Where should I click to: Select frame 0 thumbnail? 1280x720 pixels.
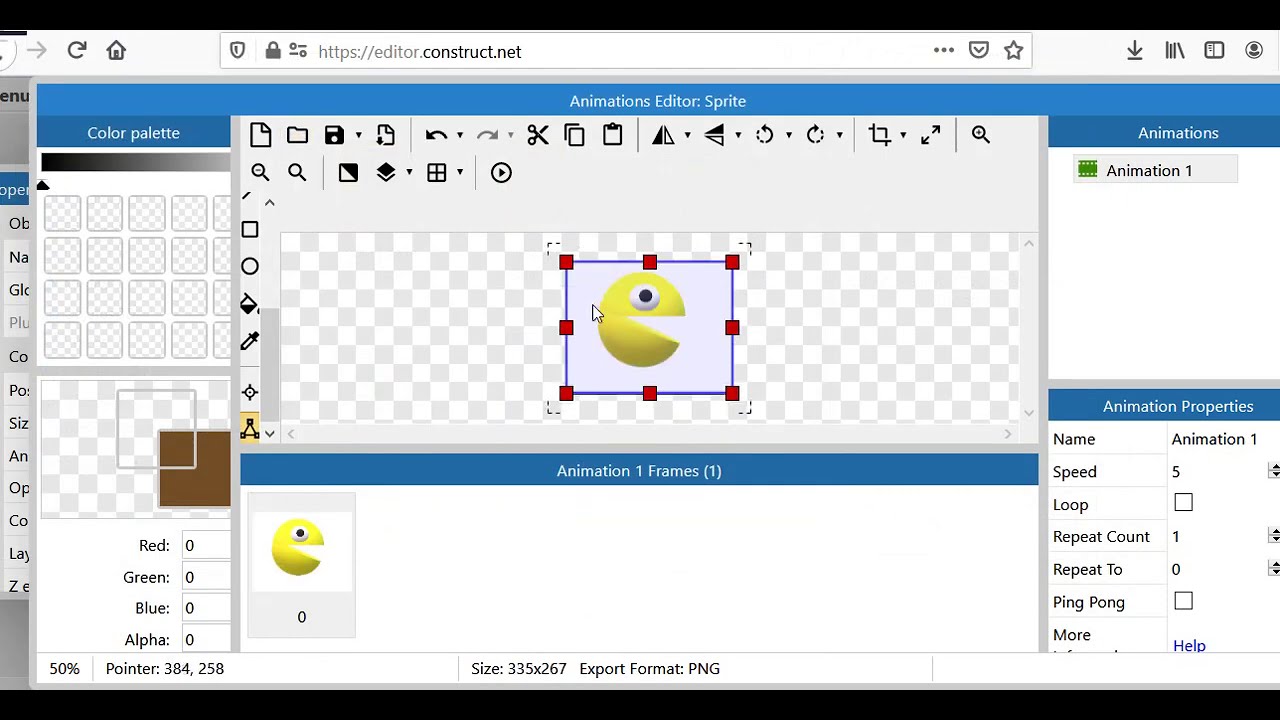click(x=301, y=565)
